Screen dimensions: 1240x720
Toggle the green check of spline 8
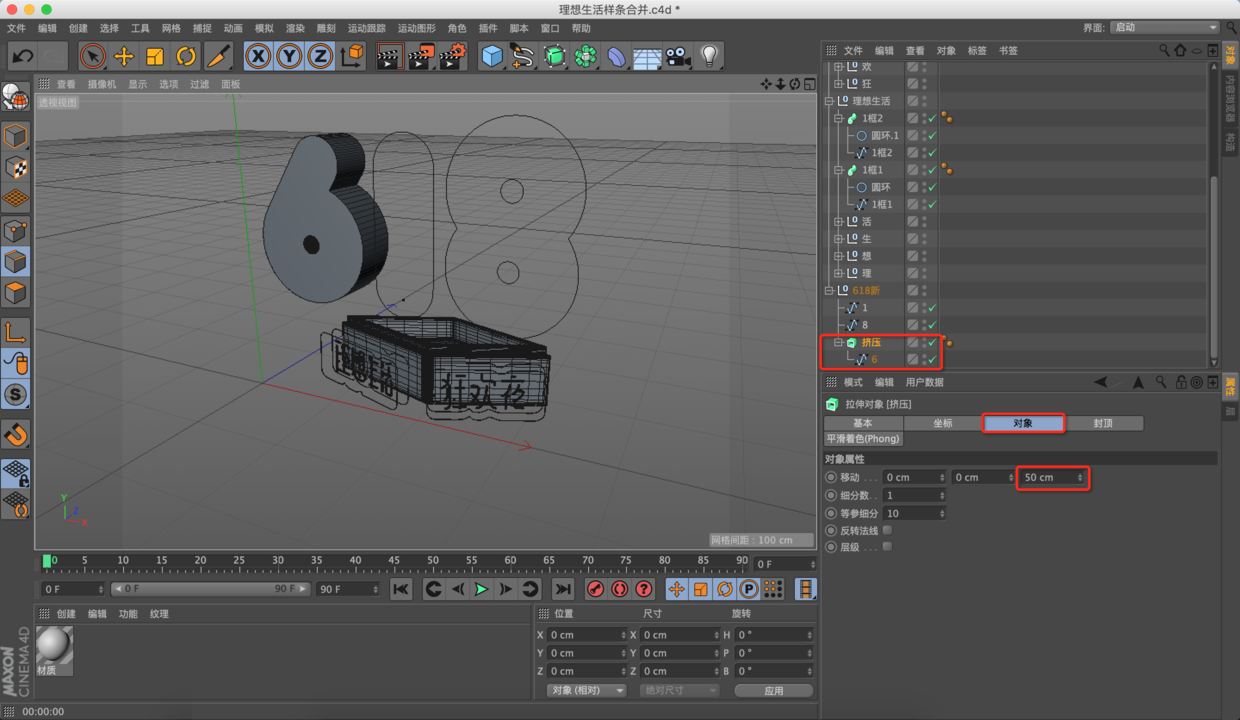coord(932,325)
